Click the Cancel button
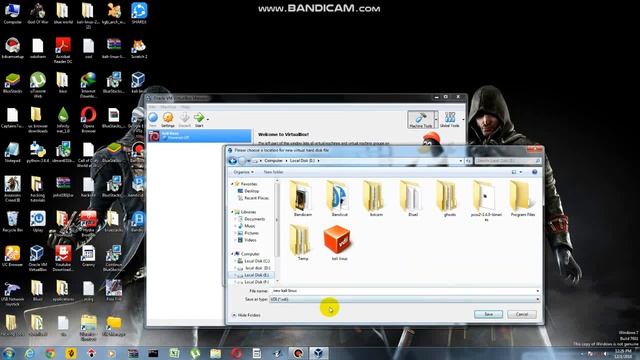This screenshot has height=360, width=640. click(522, 314)
